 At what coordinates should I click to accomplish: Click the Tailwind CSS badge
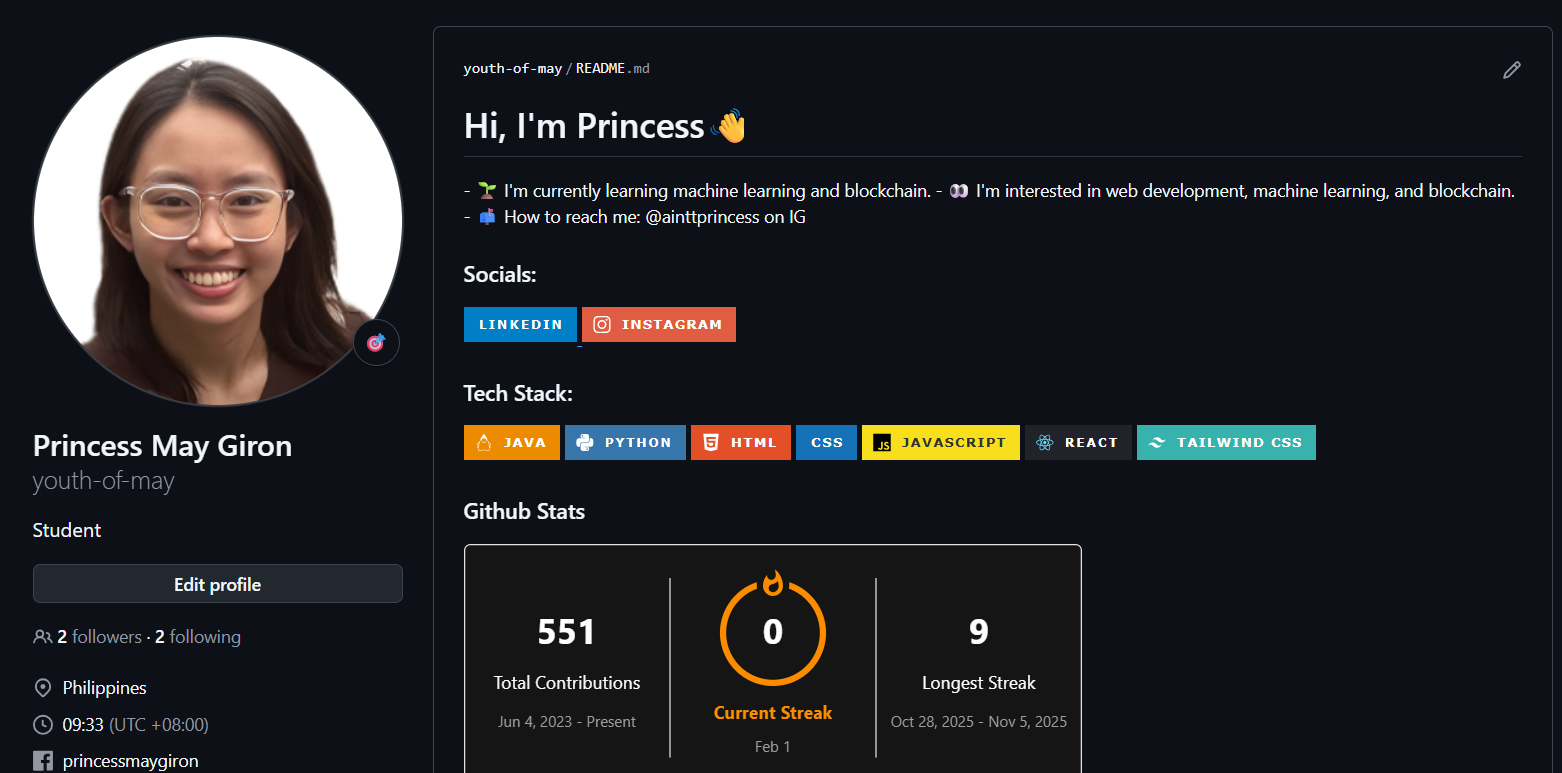click(1226, 443)
